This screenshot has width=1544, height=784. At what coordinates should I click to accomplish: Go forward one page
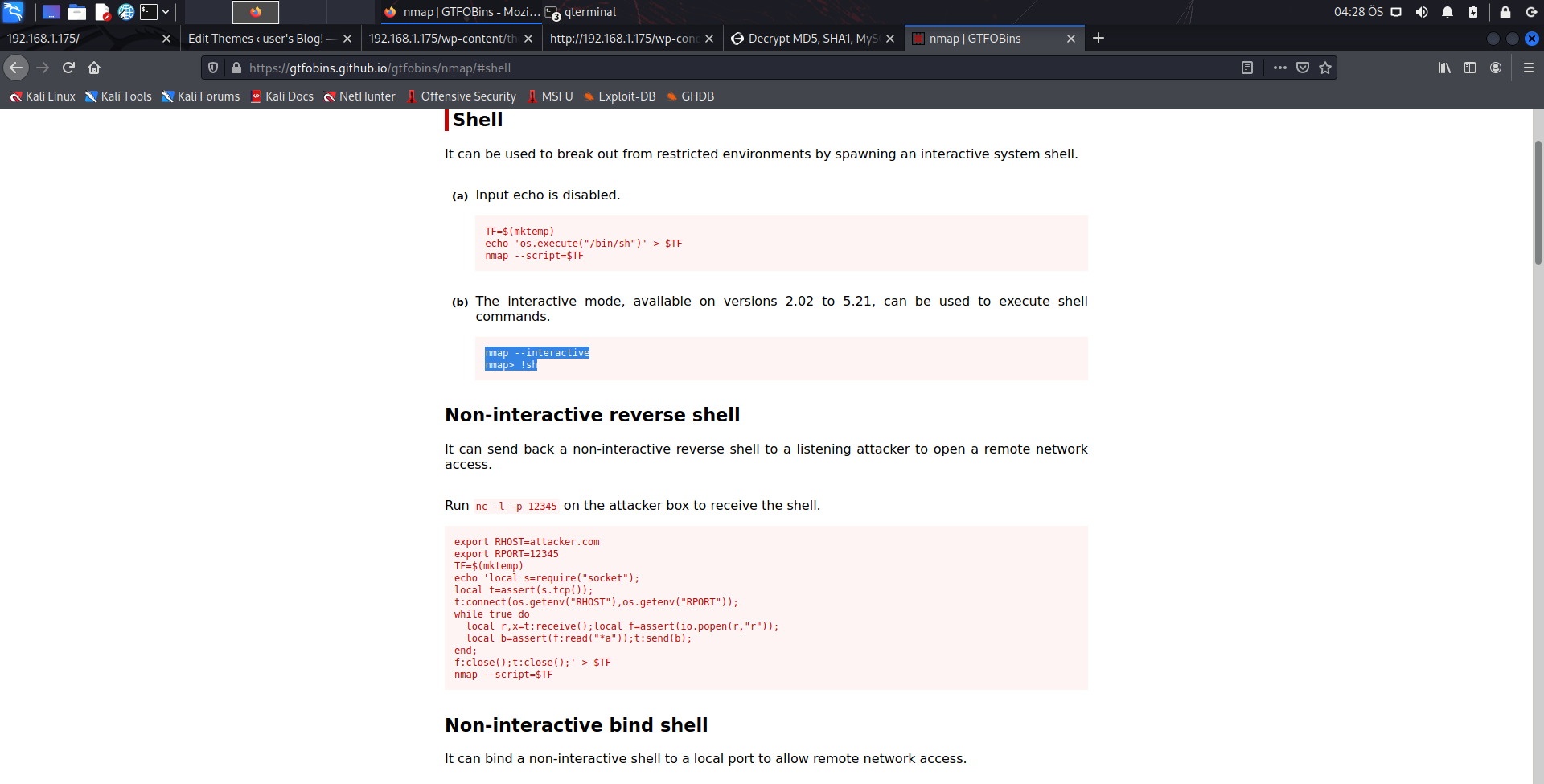pyautogui.click(x=43, y=68)
